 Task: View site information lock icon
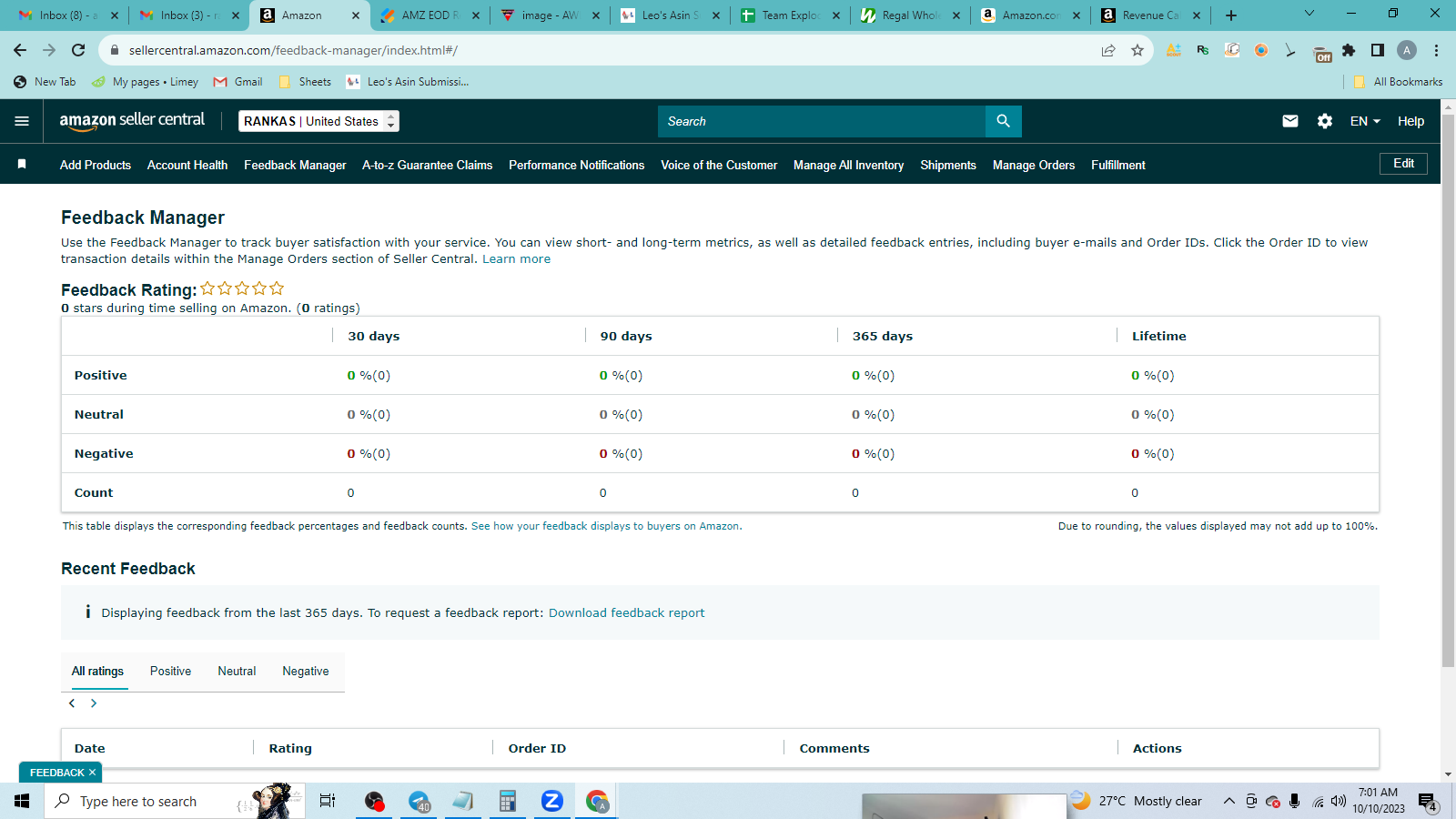pyautogui.click(x=115, y=50)
